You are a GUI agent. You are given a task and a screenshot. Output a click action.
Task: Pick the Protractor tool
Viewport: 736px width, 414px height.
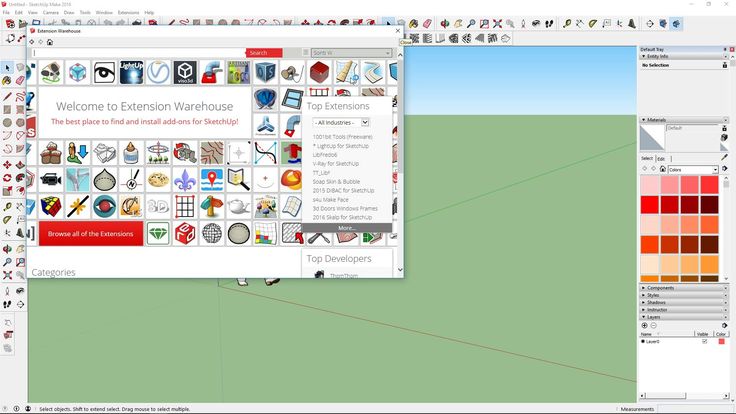point(593,23)
